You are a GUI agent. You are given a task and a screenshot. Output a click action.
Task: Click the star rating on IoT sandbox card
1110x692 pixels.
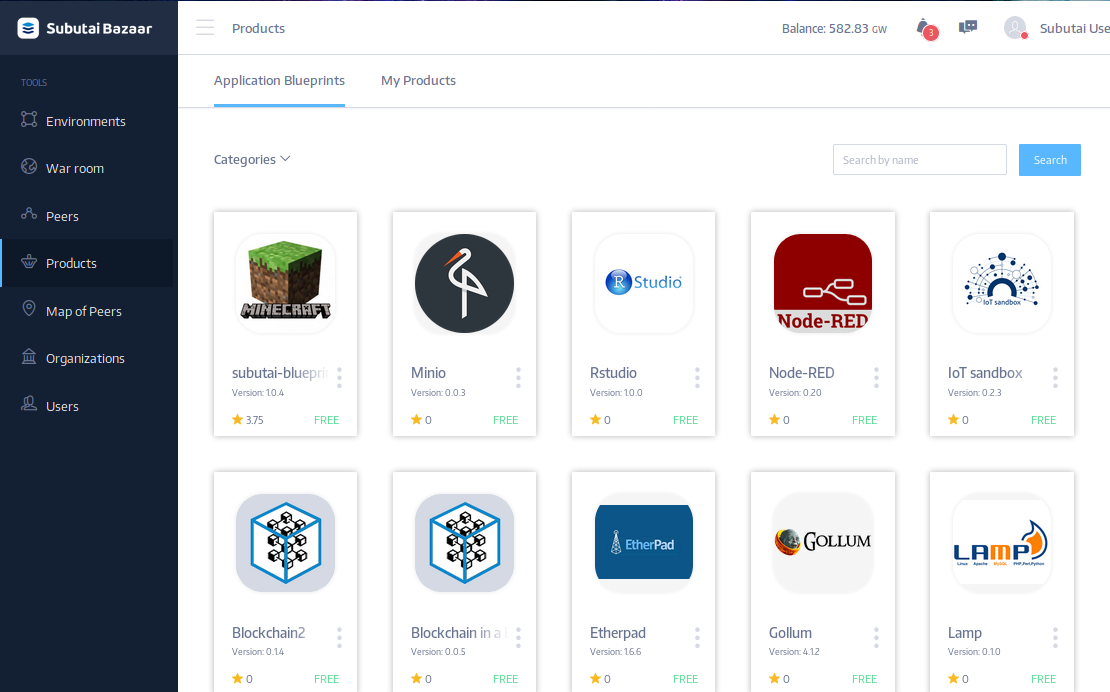click(x=959, y=420)
